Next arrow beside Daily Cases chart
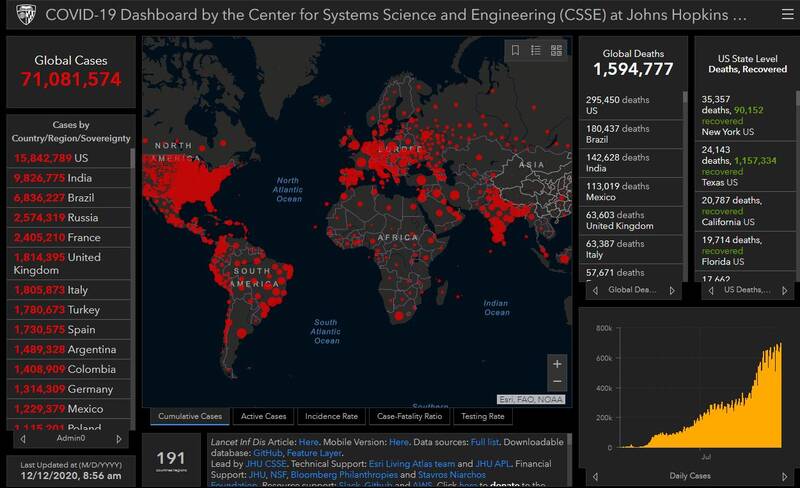Viewport: 800px width, 488px height. tap(785, 477)
